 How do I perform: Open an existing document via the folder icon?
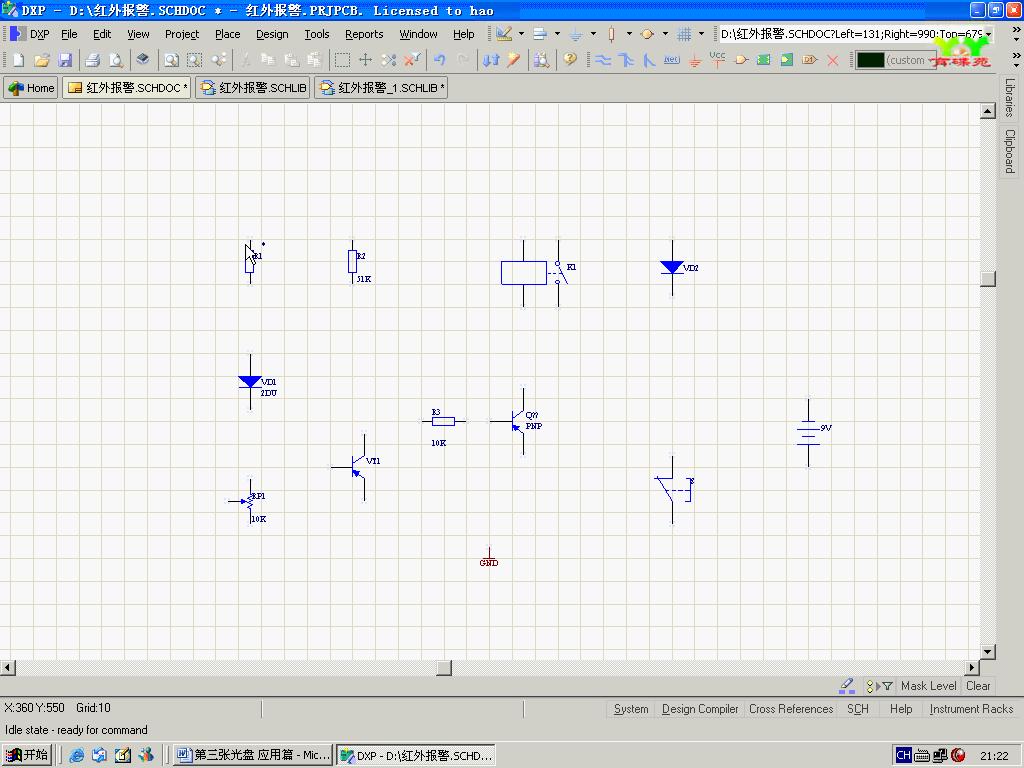[42, 60]
